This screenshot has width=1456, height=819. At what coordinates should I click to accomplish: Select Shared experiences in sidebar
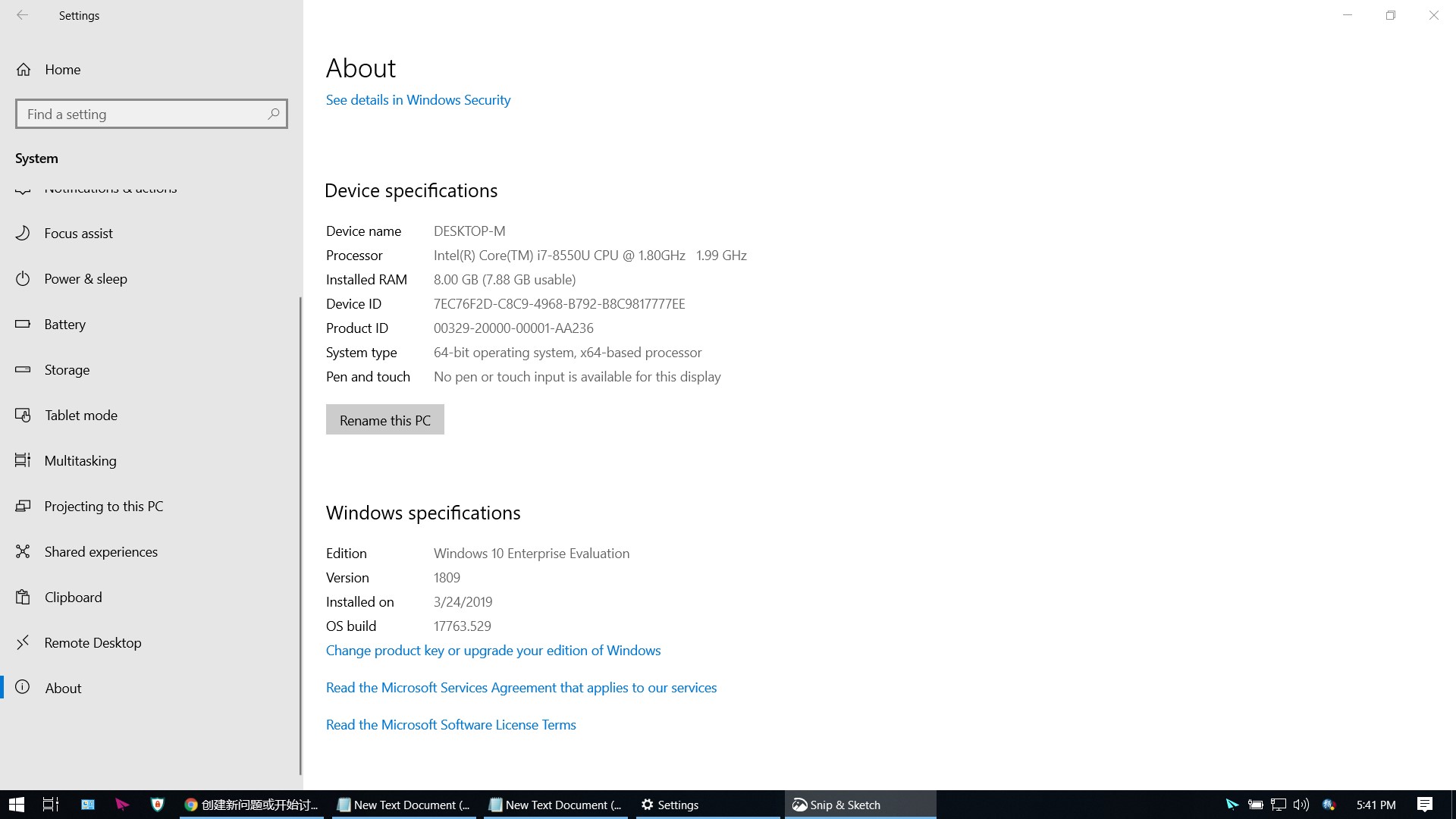pos(150,552)
